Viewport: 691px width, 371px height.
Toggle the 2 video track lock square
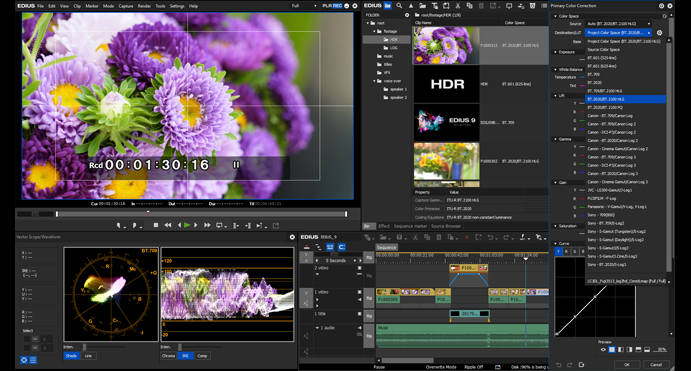click(360, 268)
